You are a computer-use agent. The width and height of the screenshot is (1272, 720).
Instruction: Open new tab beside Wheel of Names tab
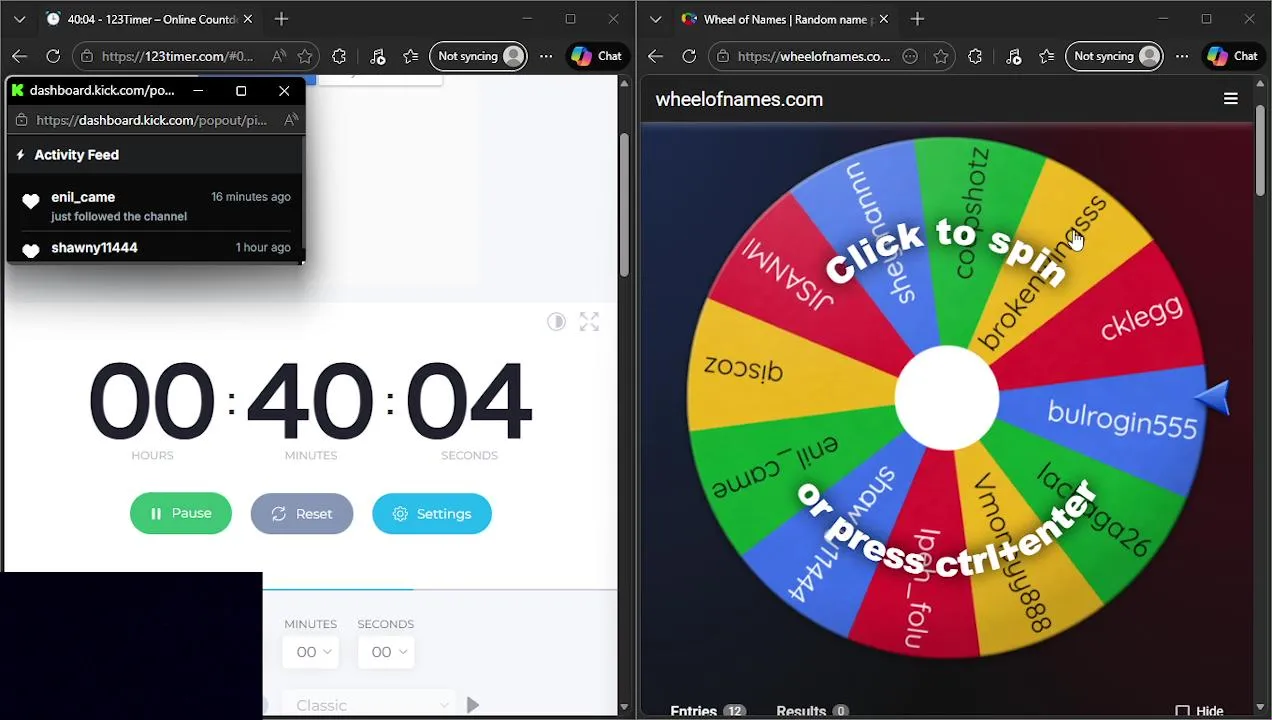pos(917,19)
